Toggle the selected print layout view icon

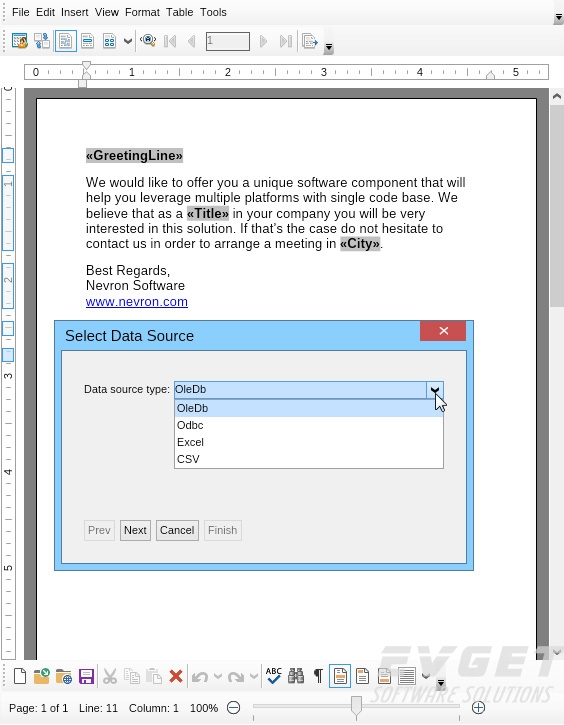tap(340, 676)
